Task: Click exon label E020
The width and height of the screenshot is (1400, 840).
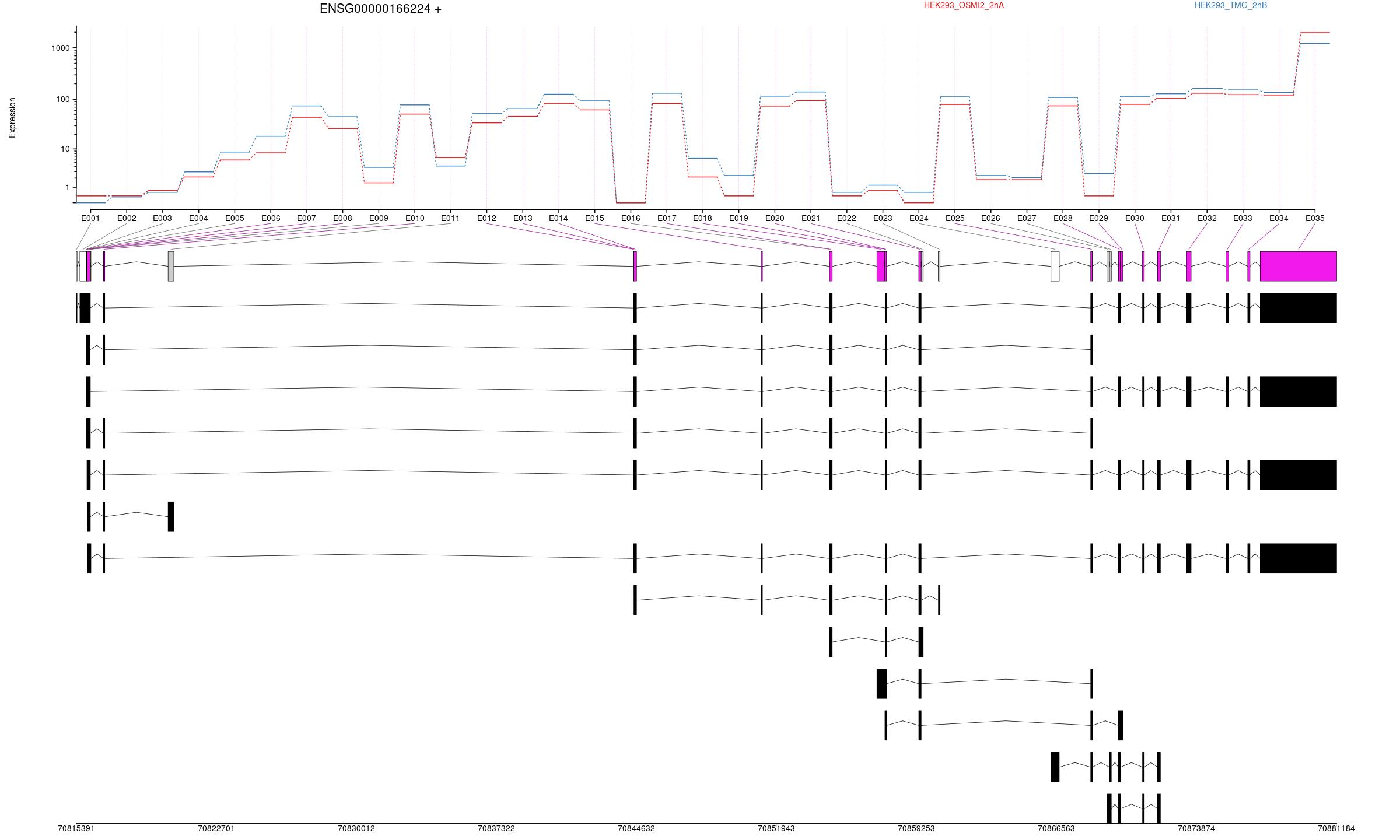Action: [775, 218]
